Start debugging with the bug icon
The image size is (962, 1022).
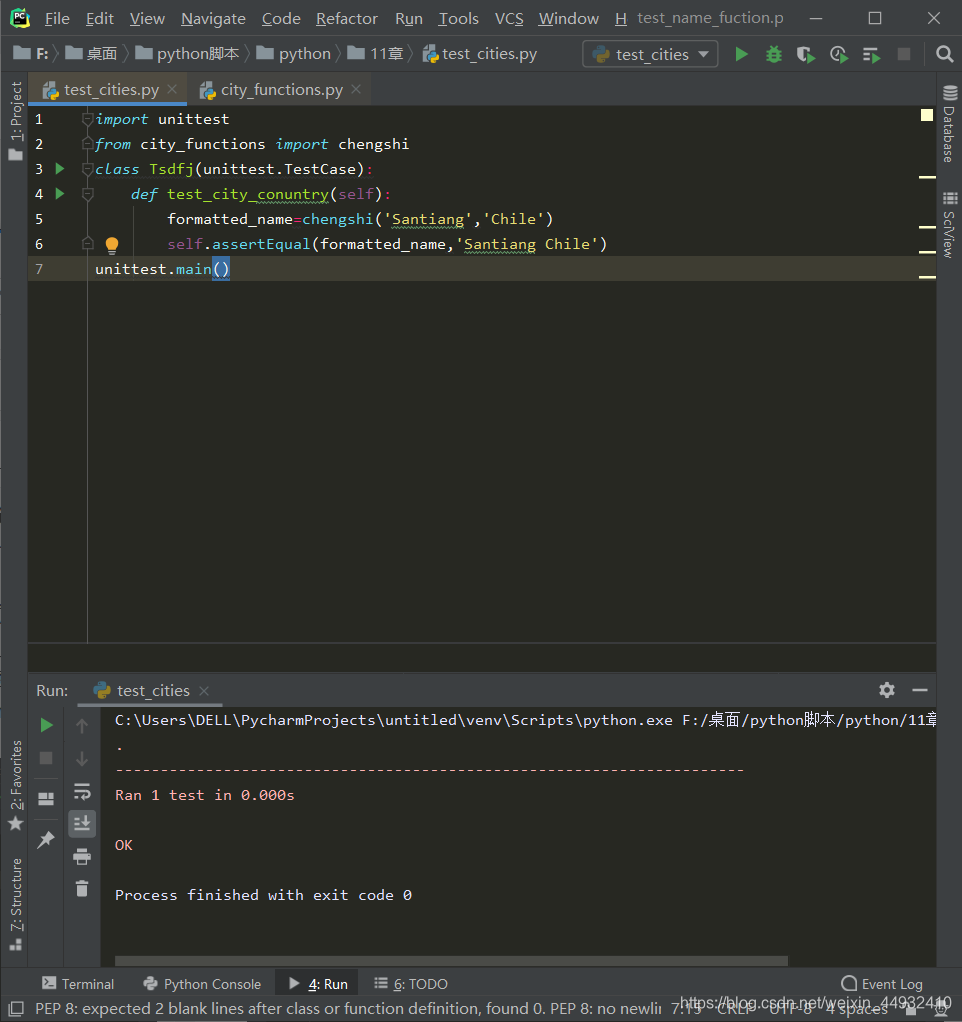point(774,54)
